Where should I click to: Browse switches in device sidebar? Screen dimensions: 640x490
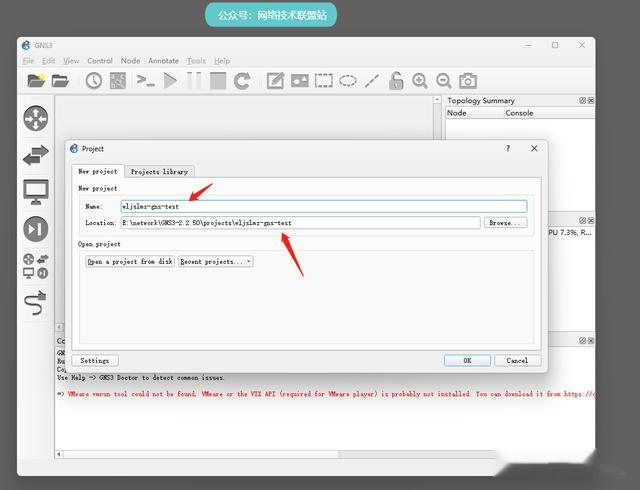pos(36,155)
